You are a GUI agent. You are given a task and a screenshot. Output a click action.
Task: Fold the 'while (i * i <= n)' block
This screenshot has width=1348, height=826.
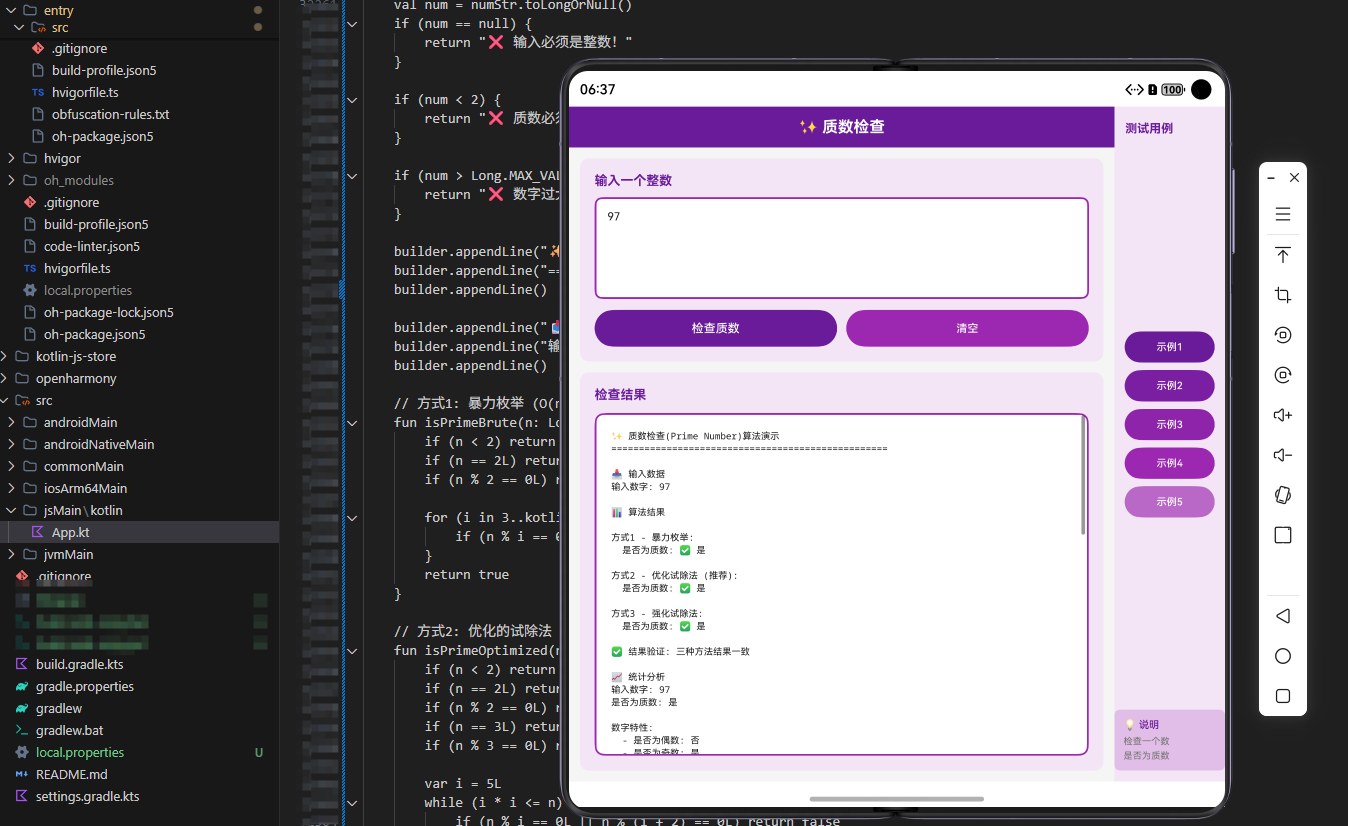click(351, 802)
